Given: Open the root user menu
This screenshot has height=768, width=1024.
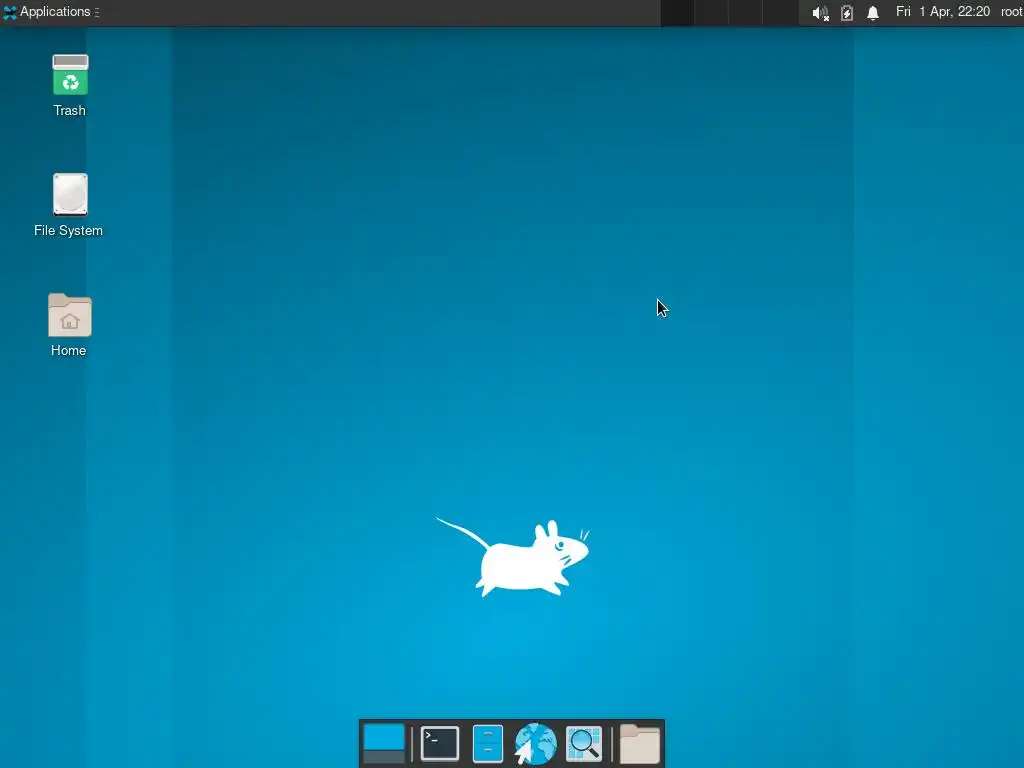Looking at the screenshot, I should click(1011, 12).
